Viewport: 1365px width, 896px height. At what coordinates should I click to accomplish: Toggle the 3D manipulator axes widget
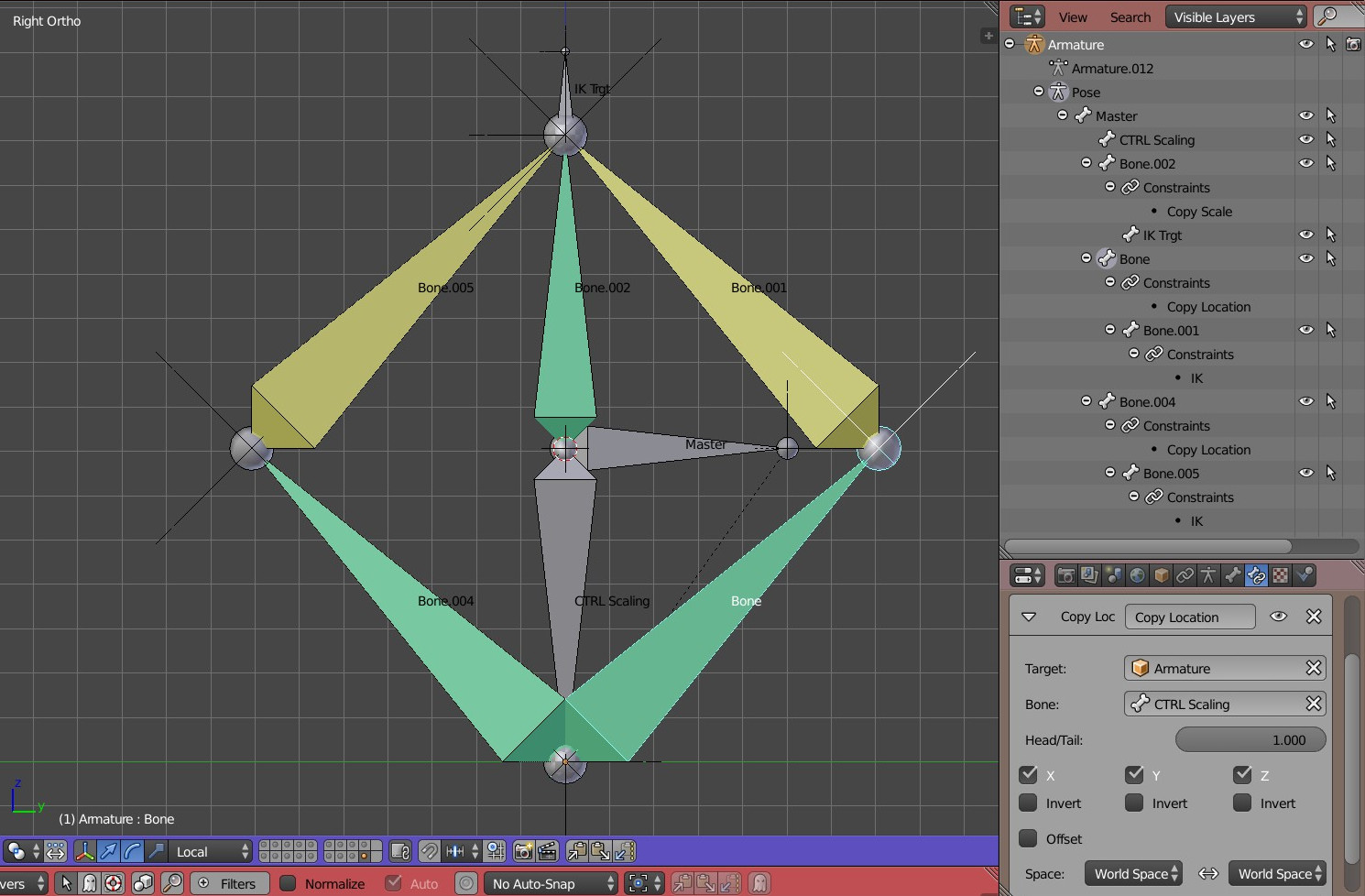pos(84,851)
